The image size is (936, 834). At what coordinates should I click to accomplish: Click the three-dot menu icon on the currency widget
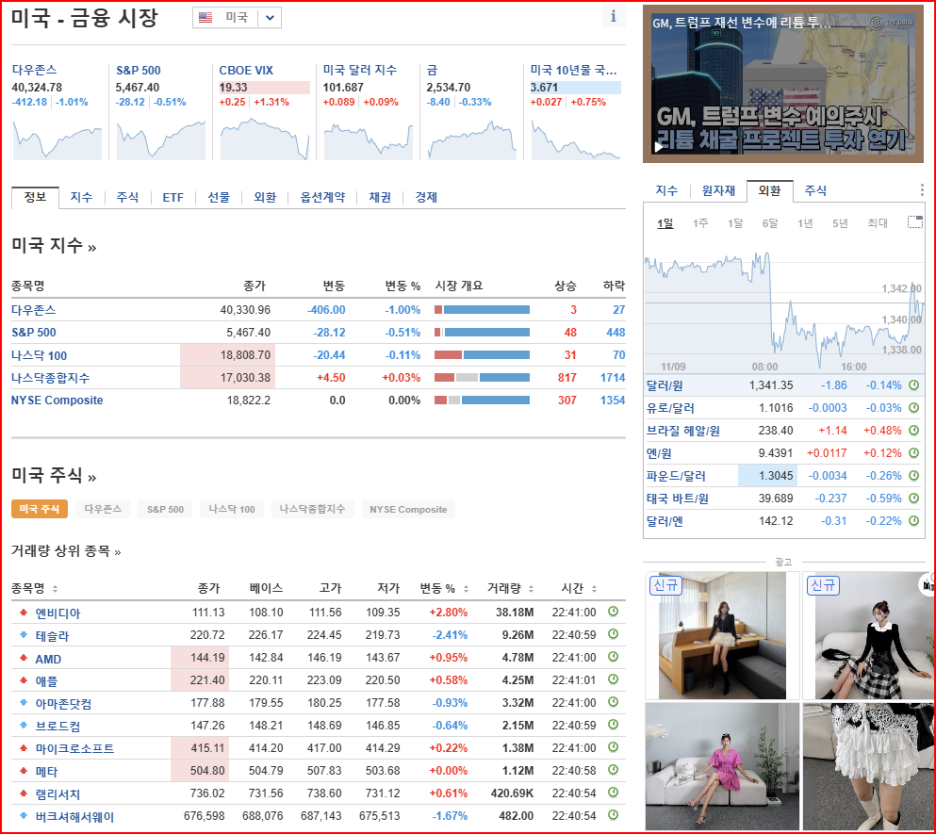point(922,190)
